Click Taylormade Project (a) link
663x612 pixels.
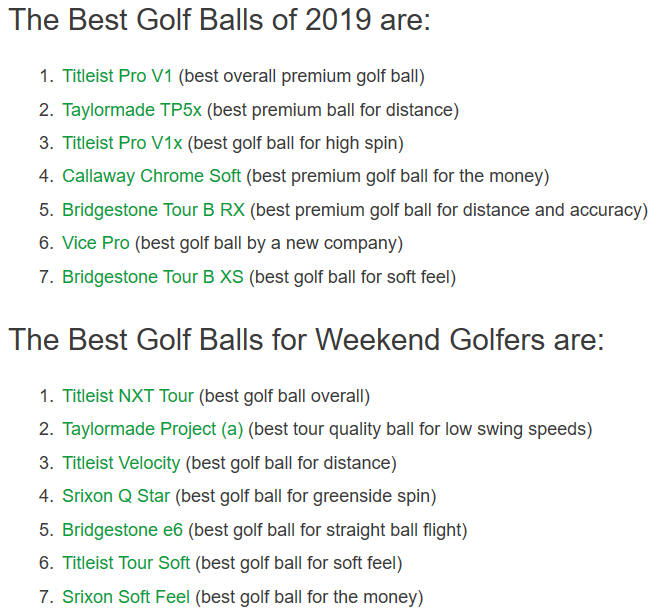click(x=153, y=429)
